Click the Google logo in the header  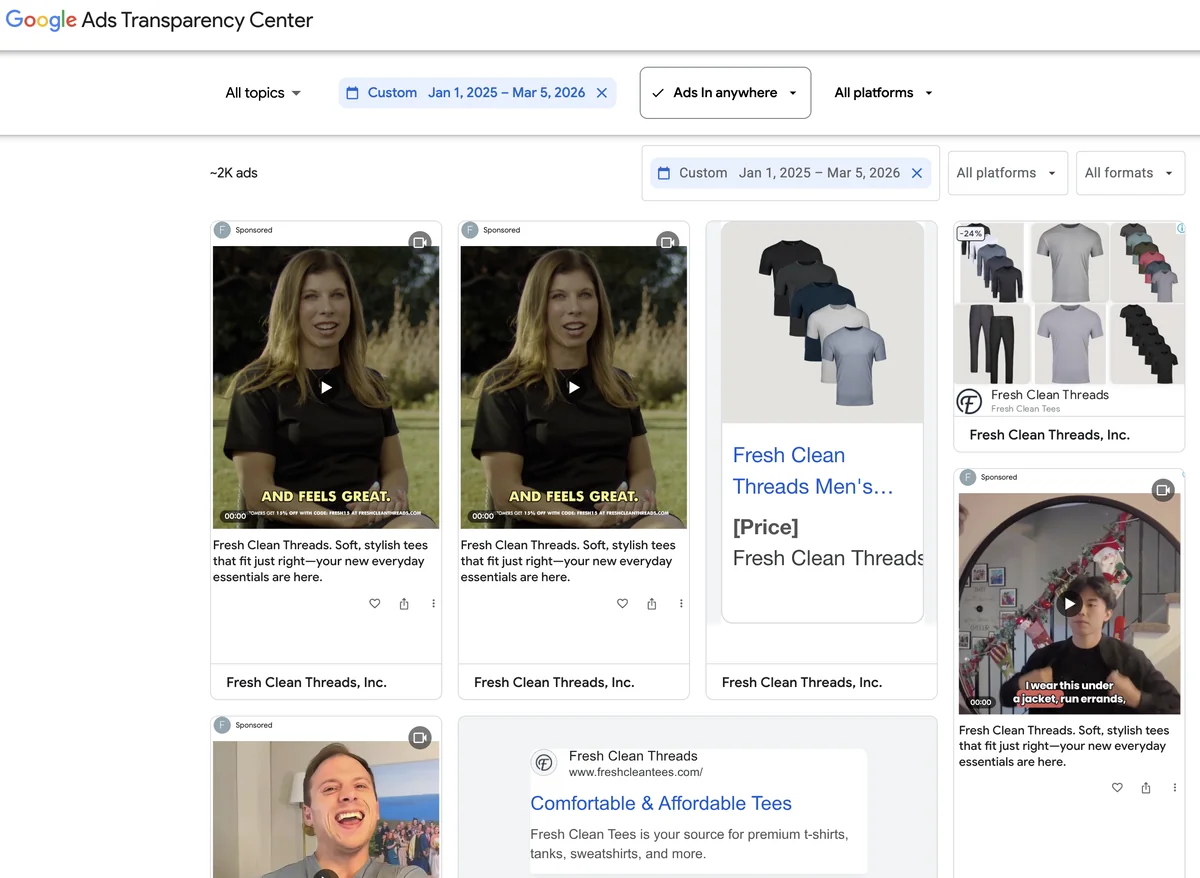click(39, 20)
